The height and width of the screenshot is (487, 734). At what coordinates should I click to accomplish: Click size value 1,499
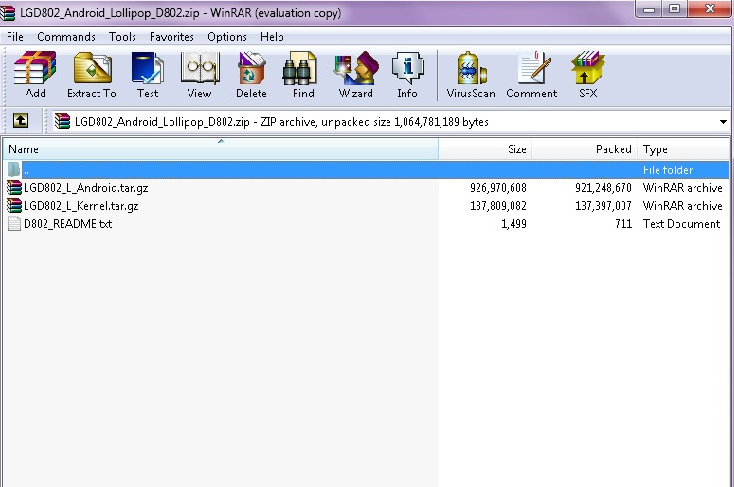pos(514,224)
